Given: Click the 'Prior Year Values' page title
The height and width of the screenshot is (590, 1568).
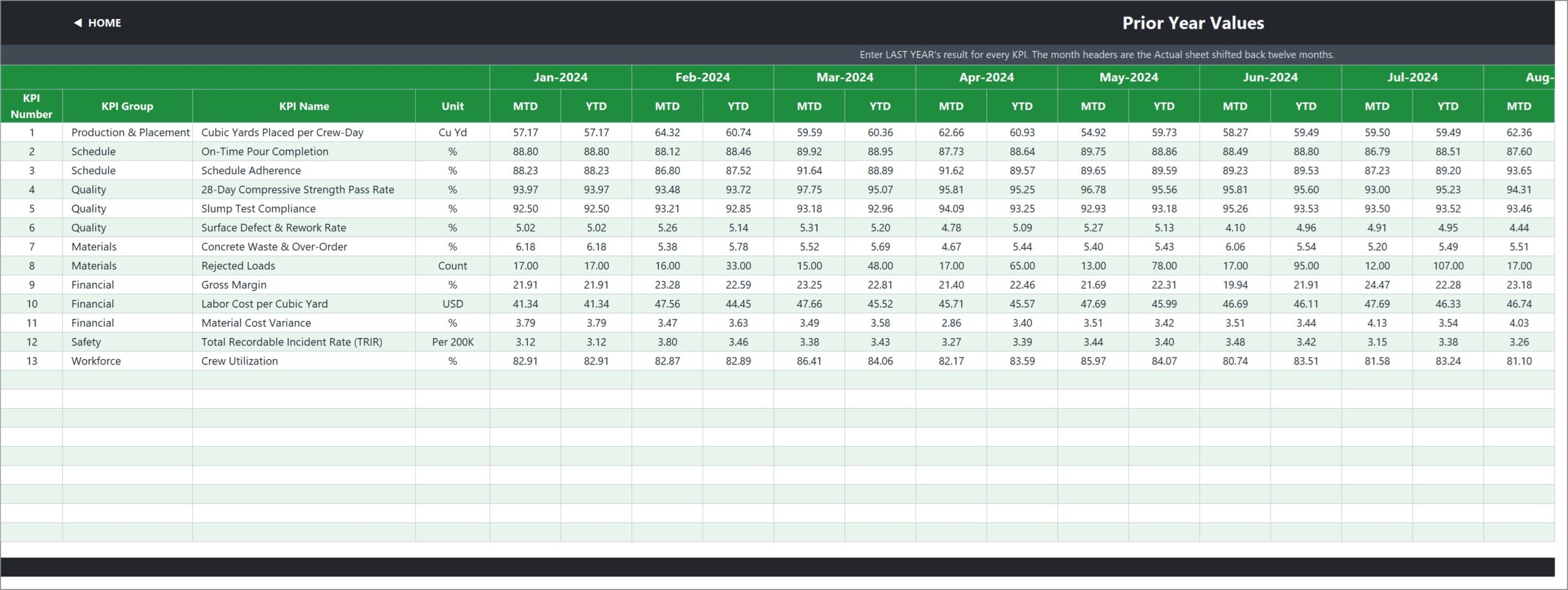Looking at the screenshot, I should (1193, 23).
